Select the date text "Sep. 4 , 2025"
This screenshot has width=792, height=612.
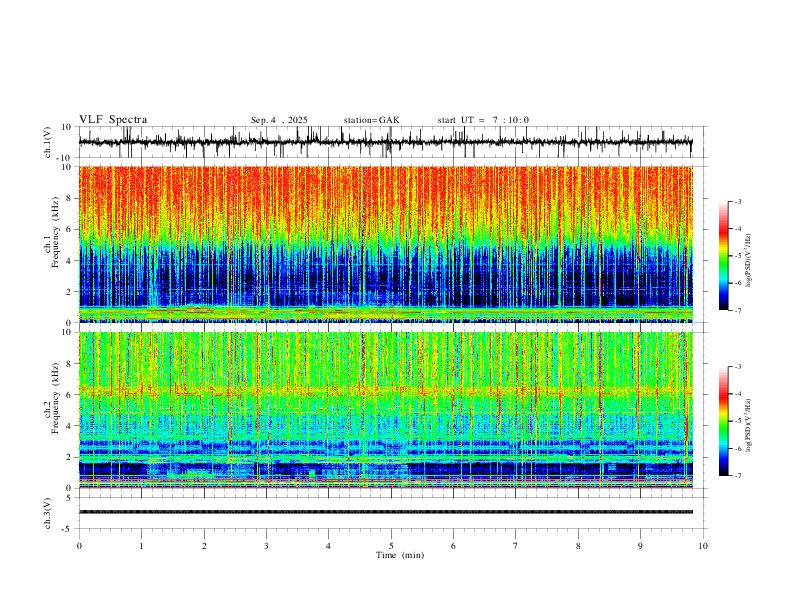(279, 120)
